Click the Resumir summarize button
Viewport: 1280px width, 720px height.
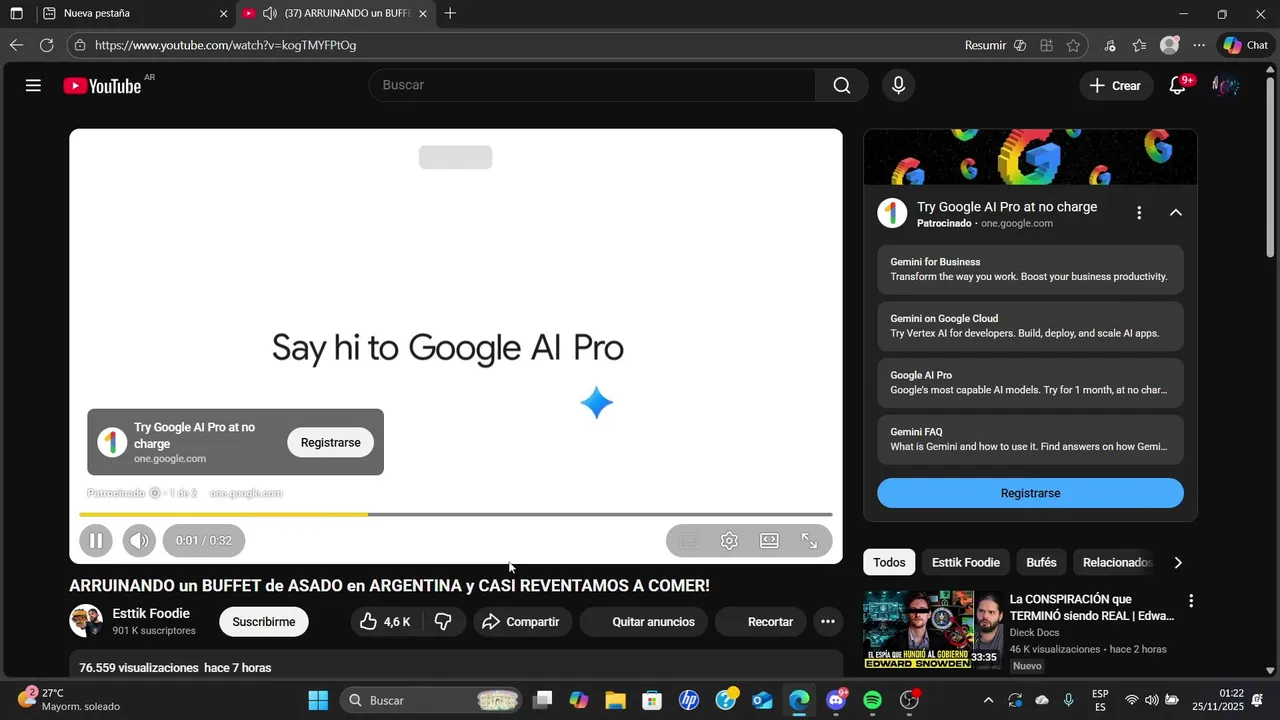tap(995, 45)
